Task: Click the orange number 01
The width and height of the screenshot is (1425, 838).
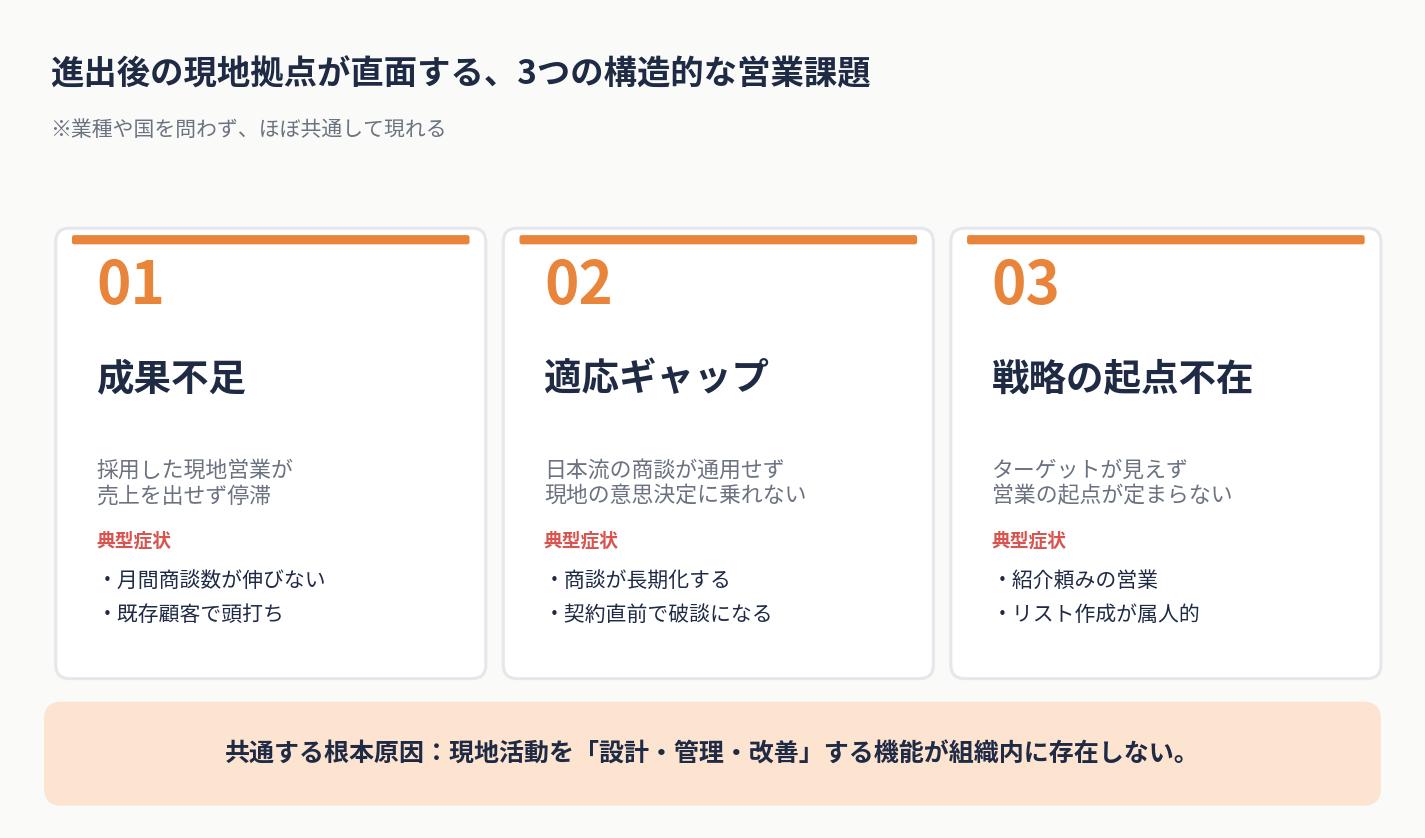Action: coord(130,282)
